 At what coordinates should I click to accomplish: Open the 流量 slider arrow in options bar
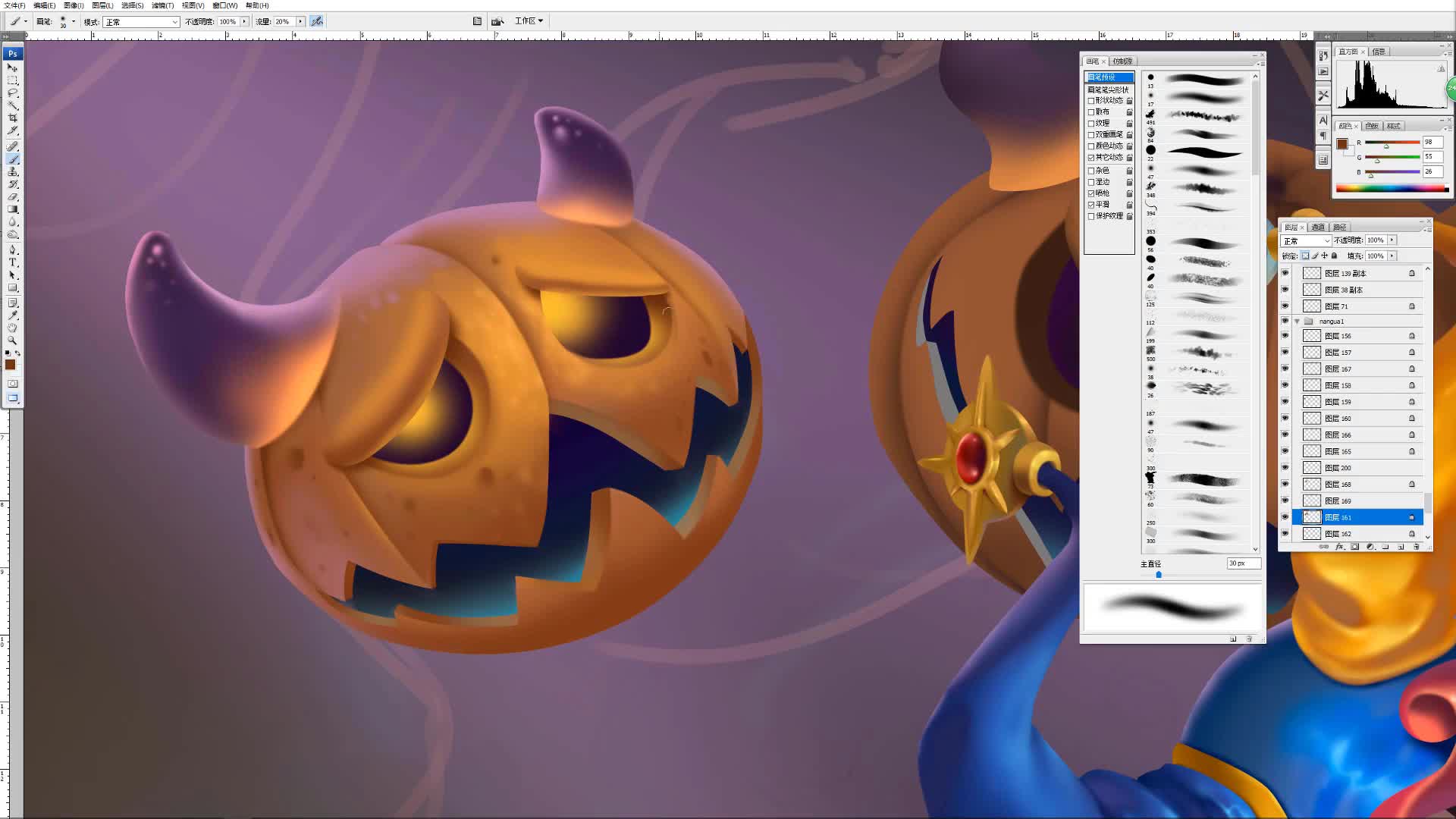300,21
